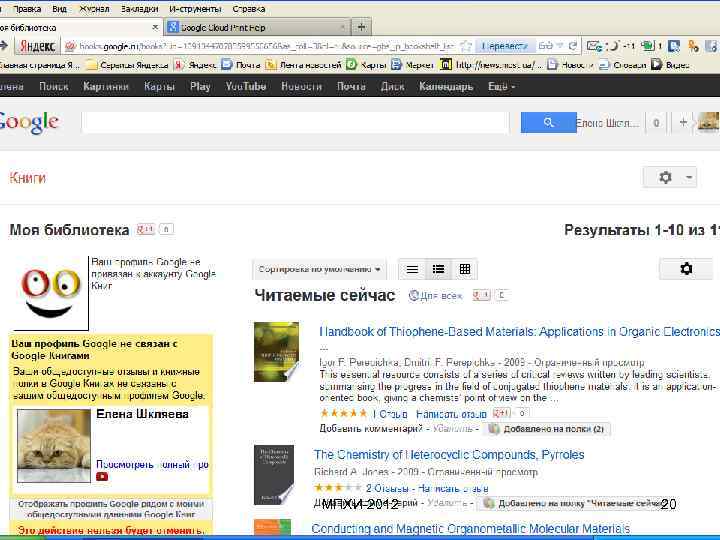Click the notifications count box showing 0
The height and width of the screenshot is (540, 720).
656,123
